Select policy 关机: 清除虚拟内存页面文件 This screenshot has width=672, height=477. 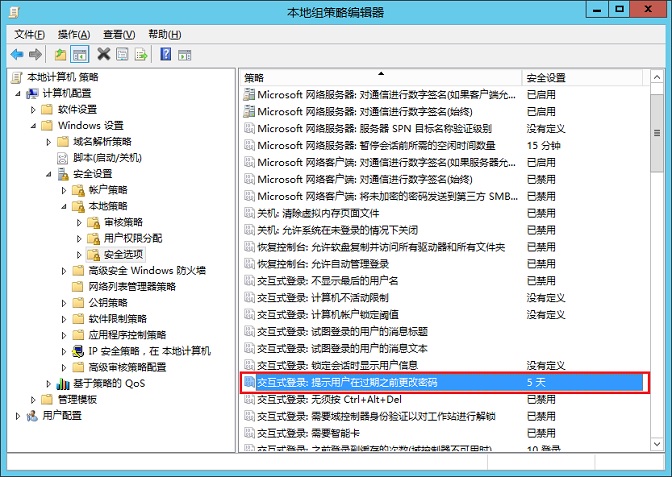(318, 213)
